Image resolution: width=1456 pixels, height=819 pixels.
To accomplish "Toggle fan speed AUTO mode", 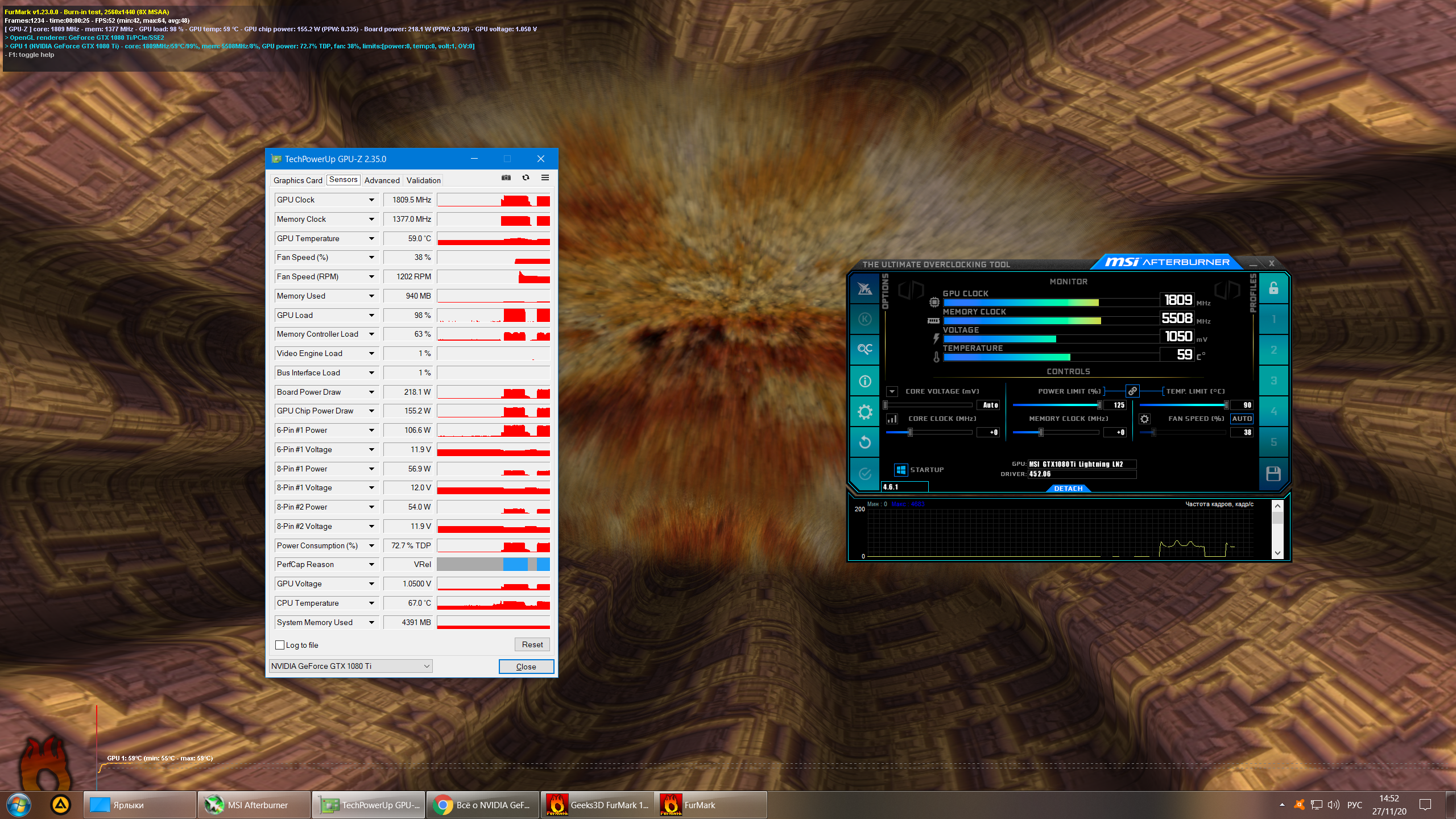I will 1241,419.
